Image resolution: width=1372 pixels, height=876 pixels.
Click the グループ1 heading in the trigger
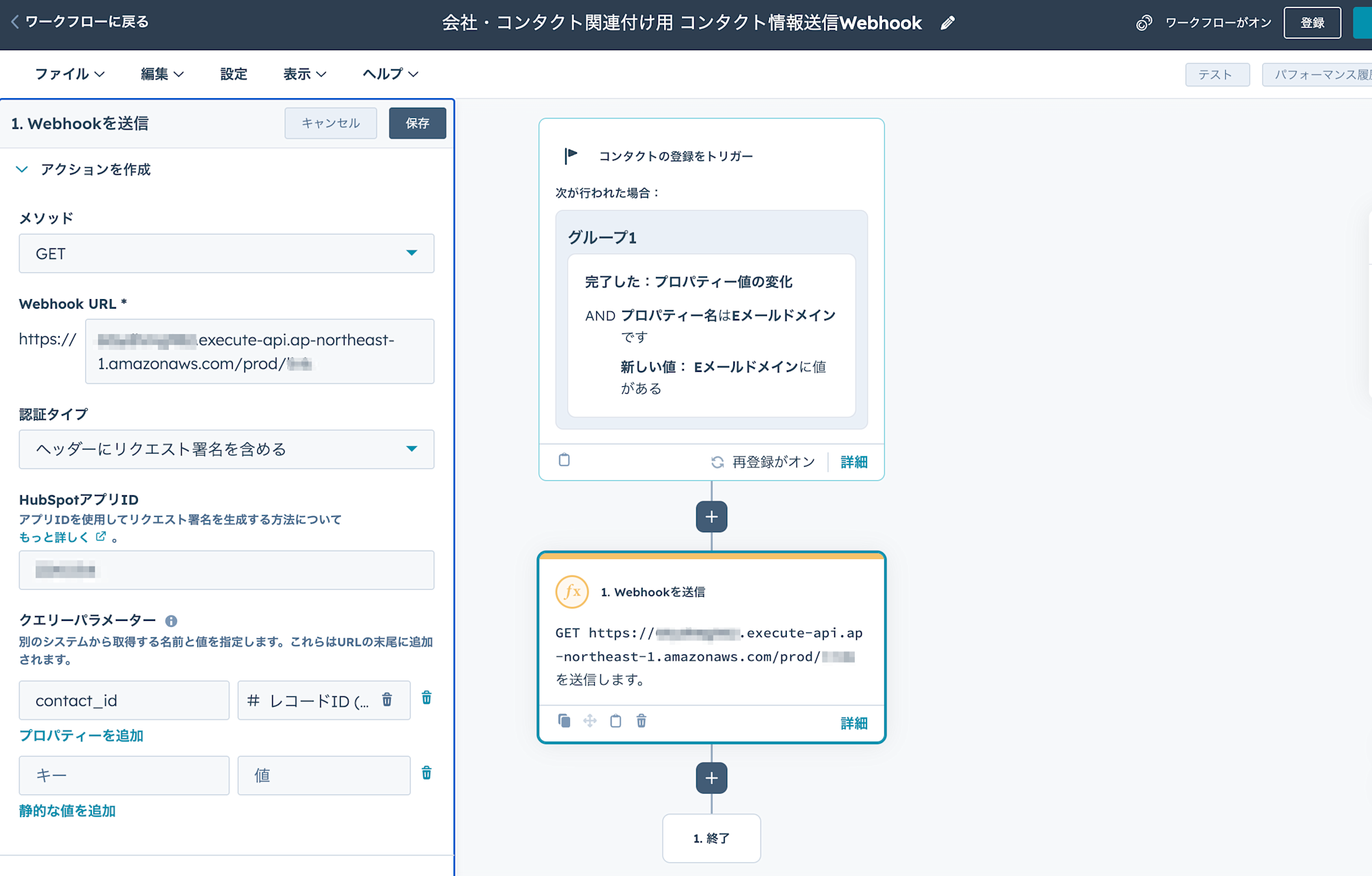[602, 237]
